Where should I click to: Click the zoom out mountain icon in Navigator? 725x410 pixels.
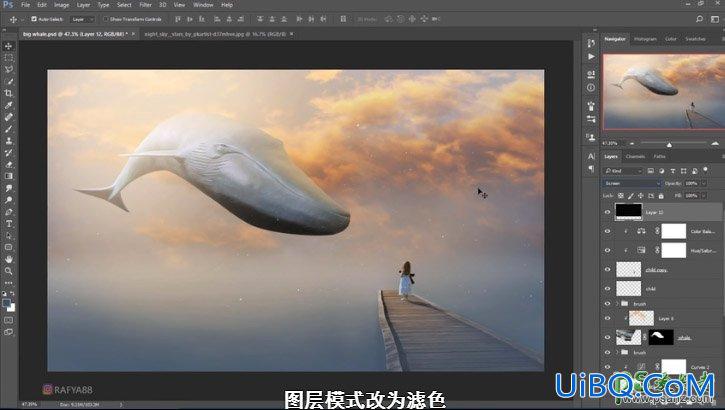click(632, 144)
